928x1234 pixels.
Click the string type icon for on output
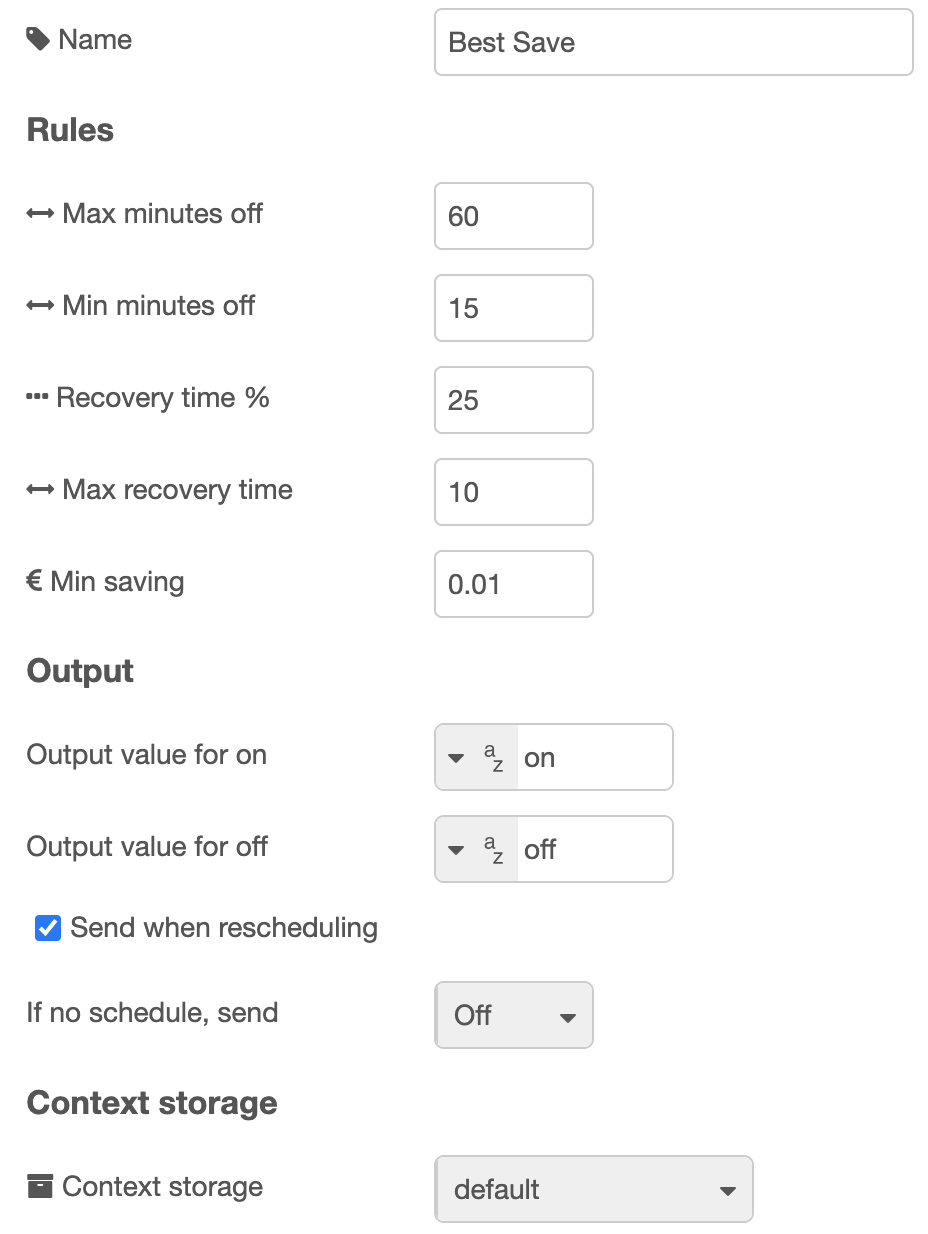point(493,757)
